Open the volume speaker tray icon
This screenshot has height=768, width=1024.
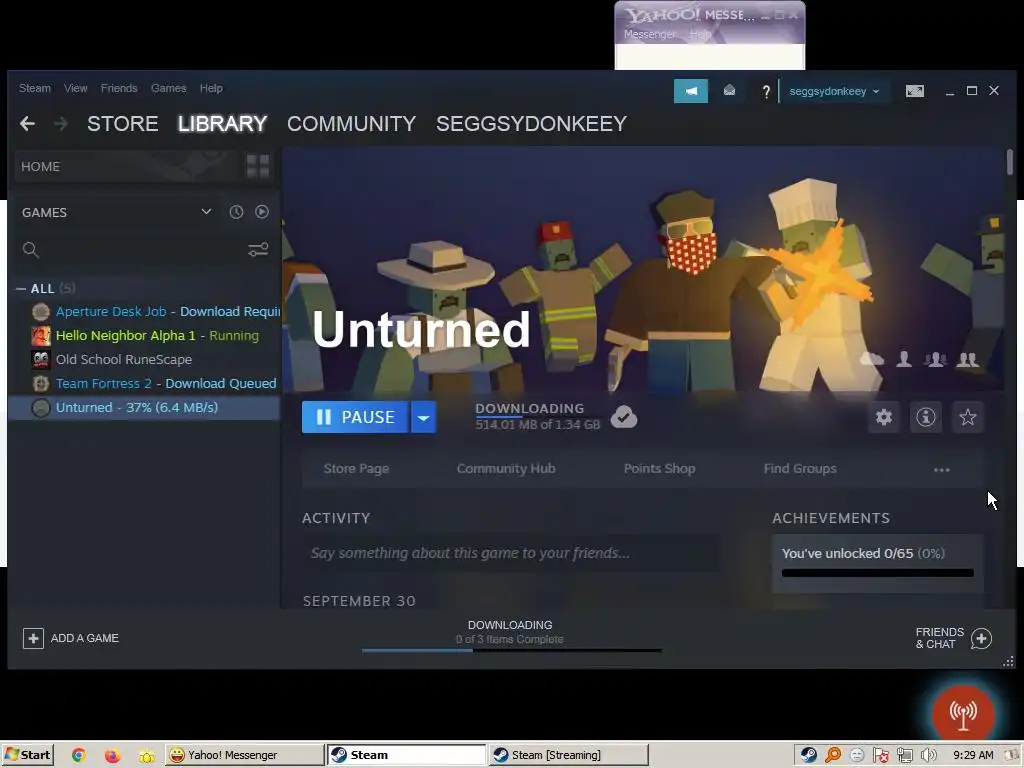point(929,755)
